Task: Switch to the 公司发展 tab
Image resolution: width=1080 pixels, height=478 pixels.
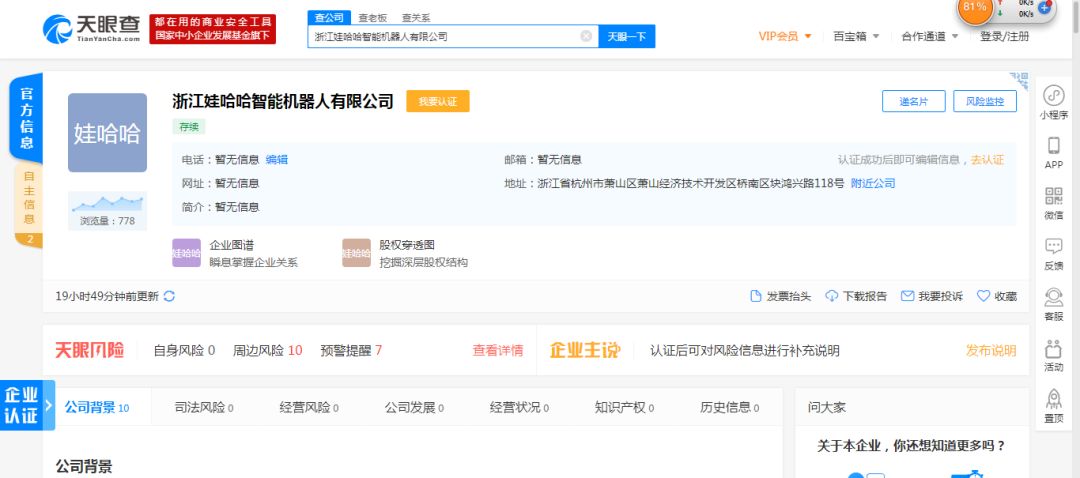Action: coord(414,407)
